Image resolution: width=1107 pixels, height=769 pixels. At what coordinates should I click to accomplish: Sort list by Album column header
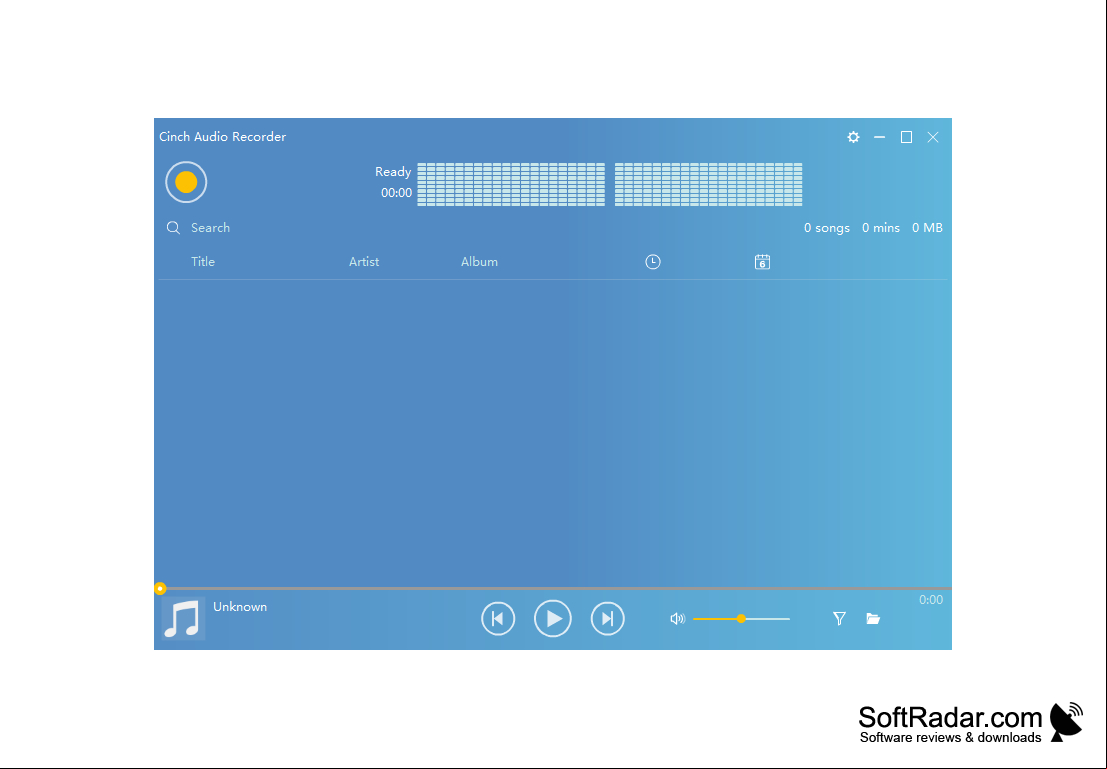point(479,261)
